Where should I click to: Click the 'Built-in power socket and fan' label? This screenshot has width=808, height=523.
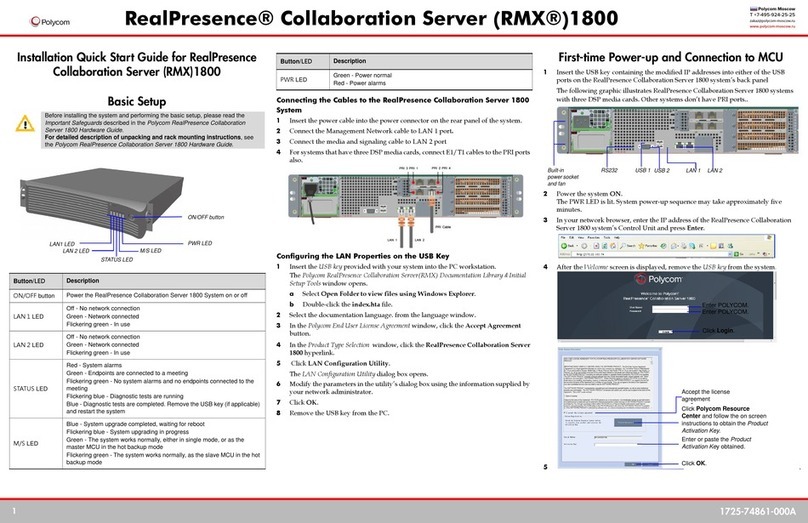point(563,177)
